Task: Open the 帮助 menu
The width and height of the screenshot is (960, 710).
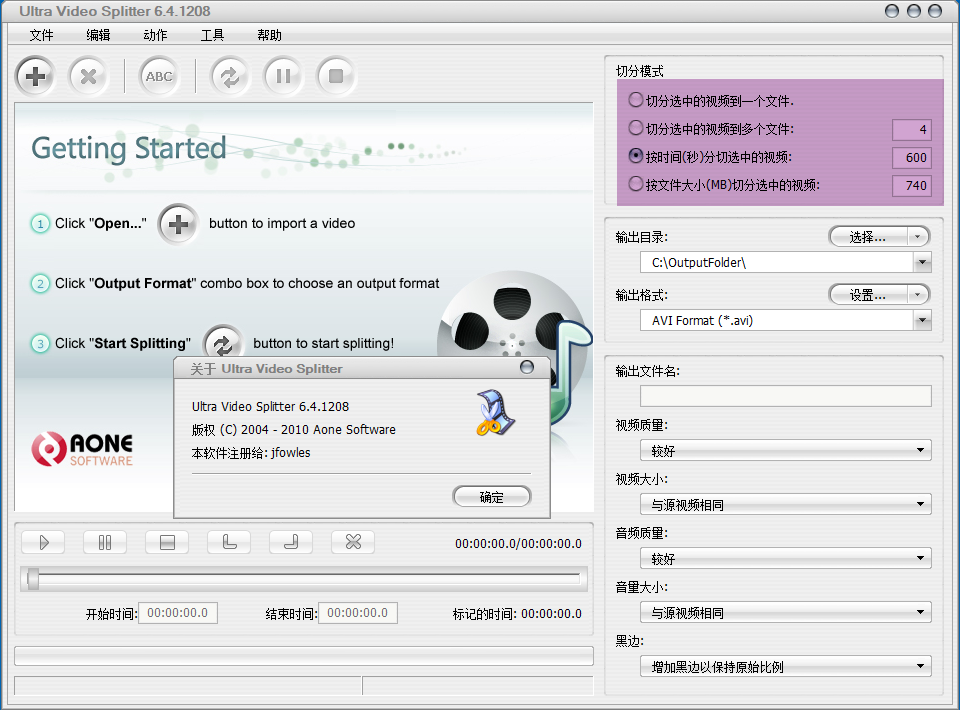Action: pos(269,35)
